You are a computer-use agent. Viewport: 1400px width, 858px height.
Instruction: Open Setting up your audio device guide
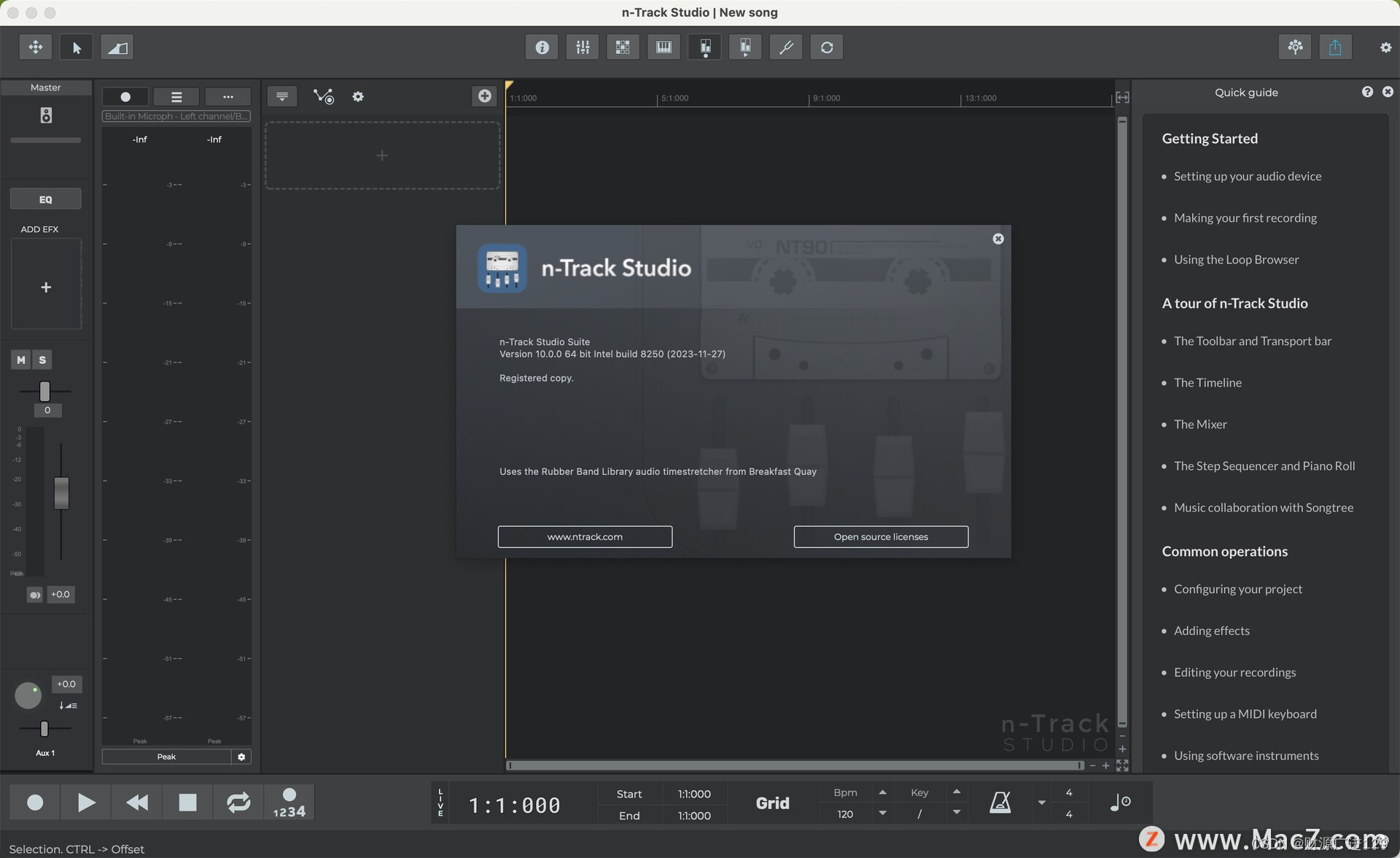click(x=1248, y=176)
